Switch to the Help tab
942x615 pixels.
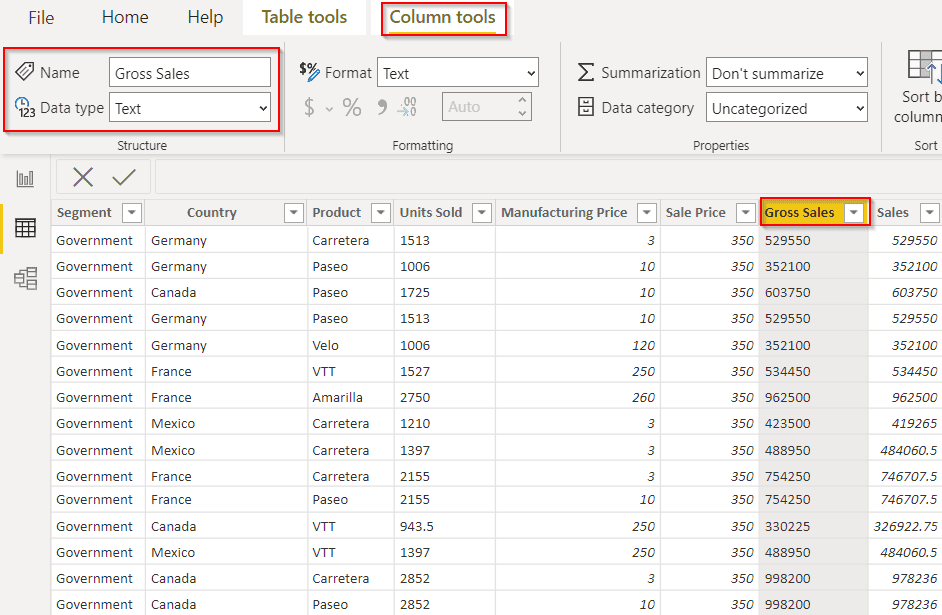[x=205, y=17]
